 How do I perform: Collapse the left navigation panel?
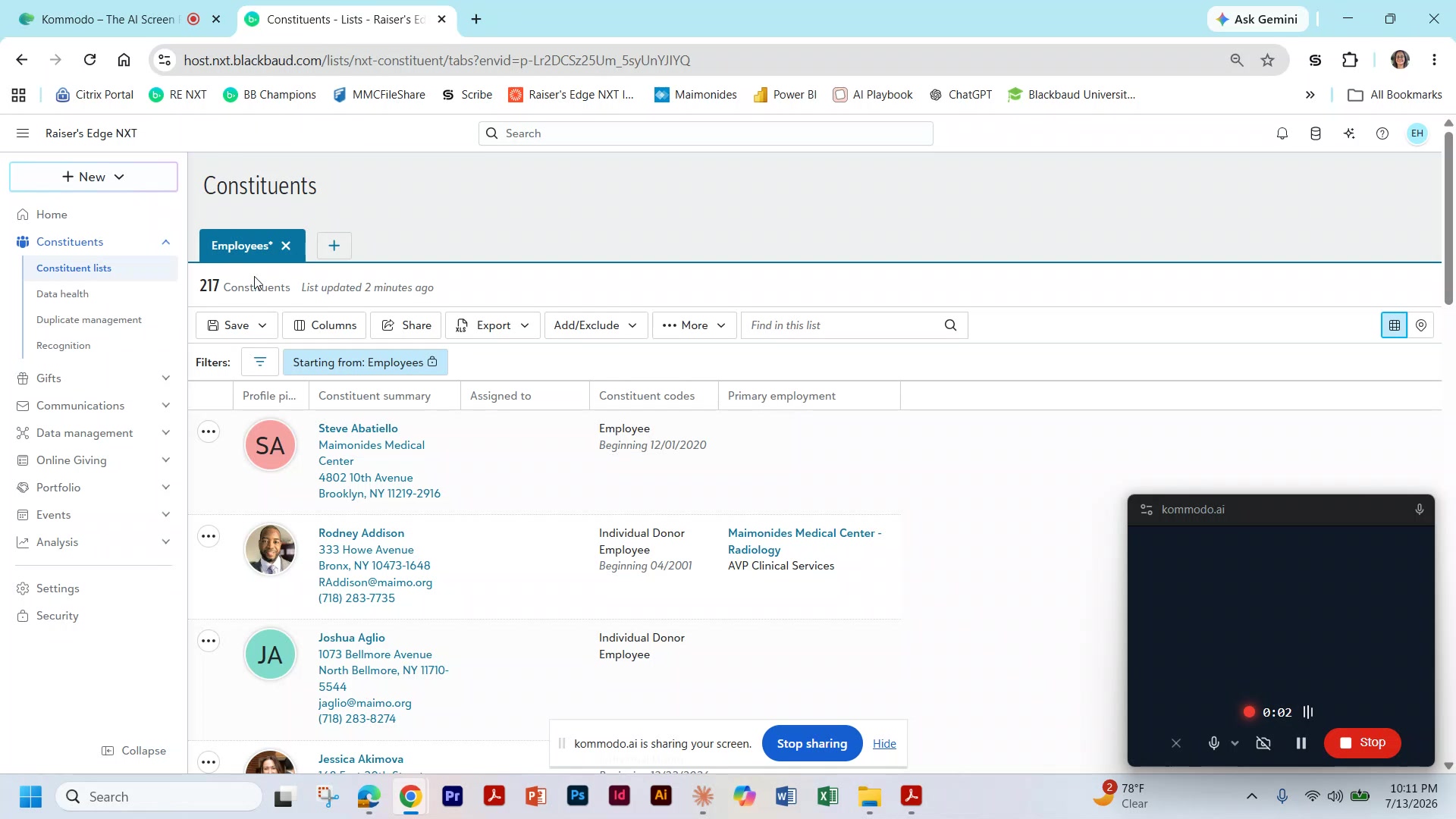(x=134, y=751)
